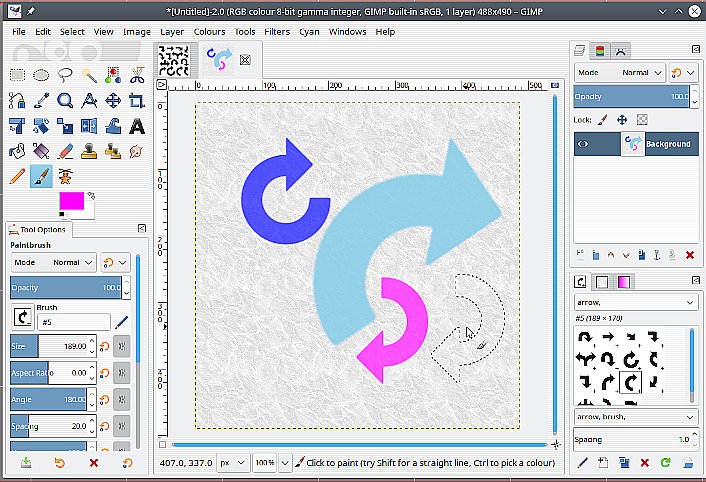Toggle lock position and size icon

click(x=622, y=120)
